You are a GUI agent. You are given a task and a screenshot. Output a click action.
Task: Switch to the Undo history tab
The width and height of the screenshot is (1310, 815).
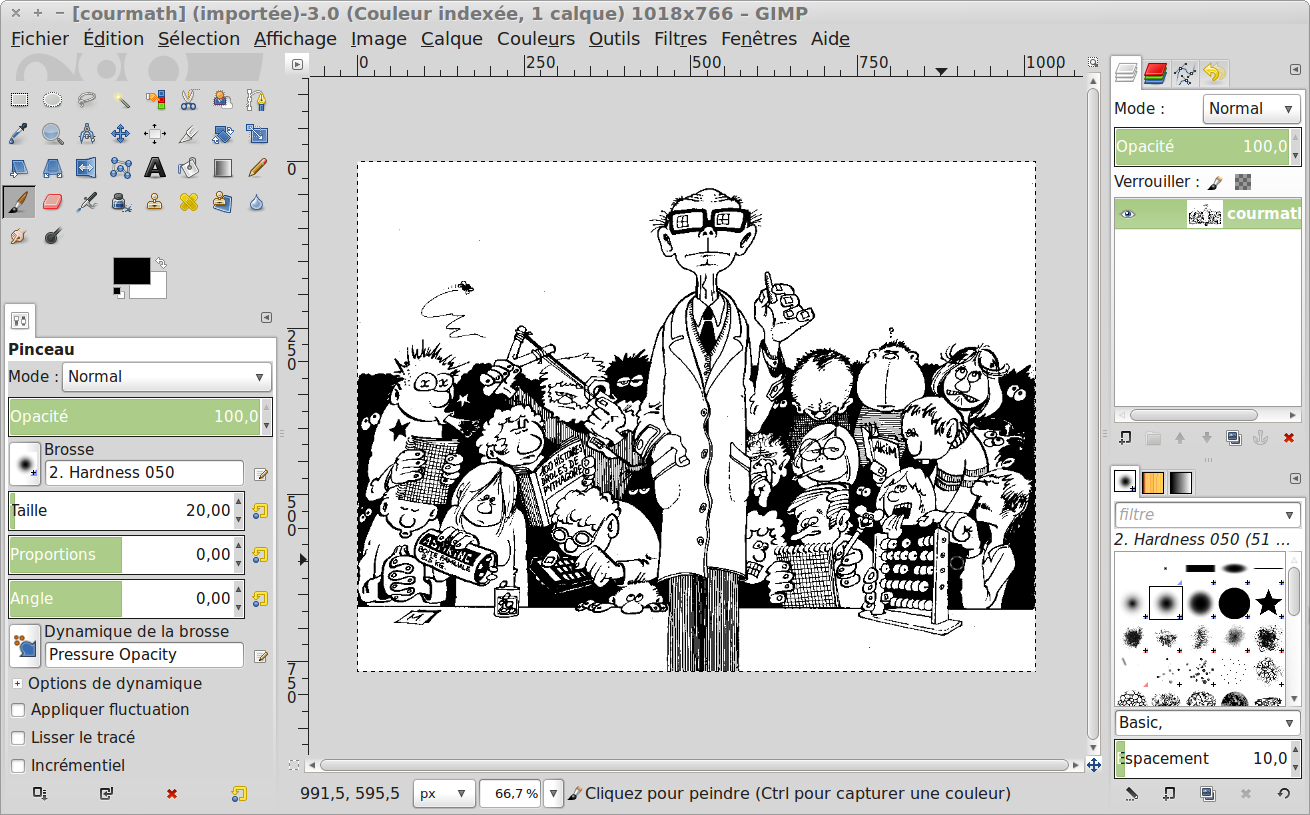click(x=1214, y=73)
